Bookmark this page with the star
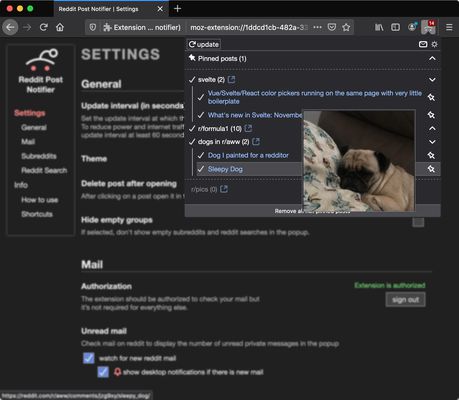The width and height of the screenshot is (459, 400). 346,27
